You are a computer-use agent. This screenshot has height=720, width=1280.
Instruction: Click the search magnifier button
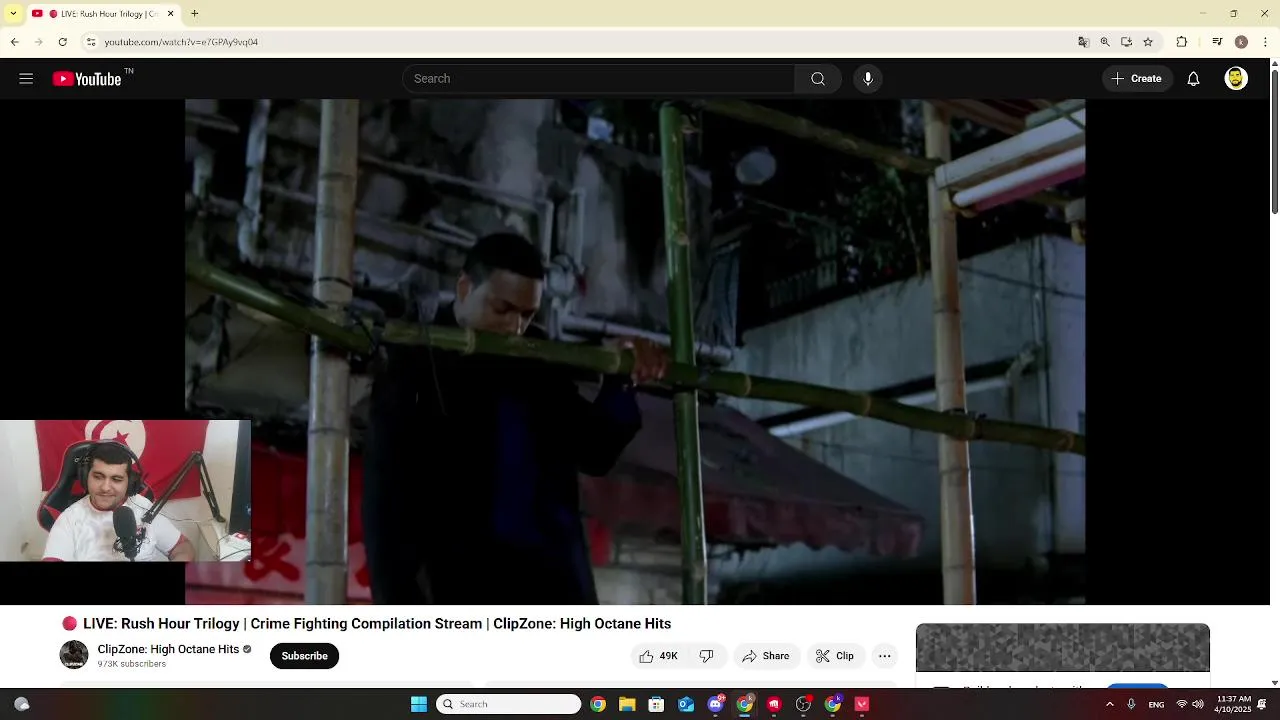818,79
